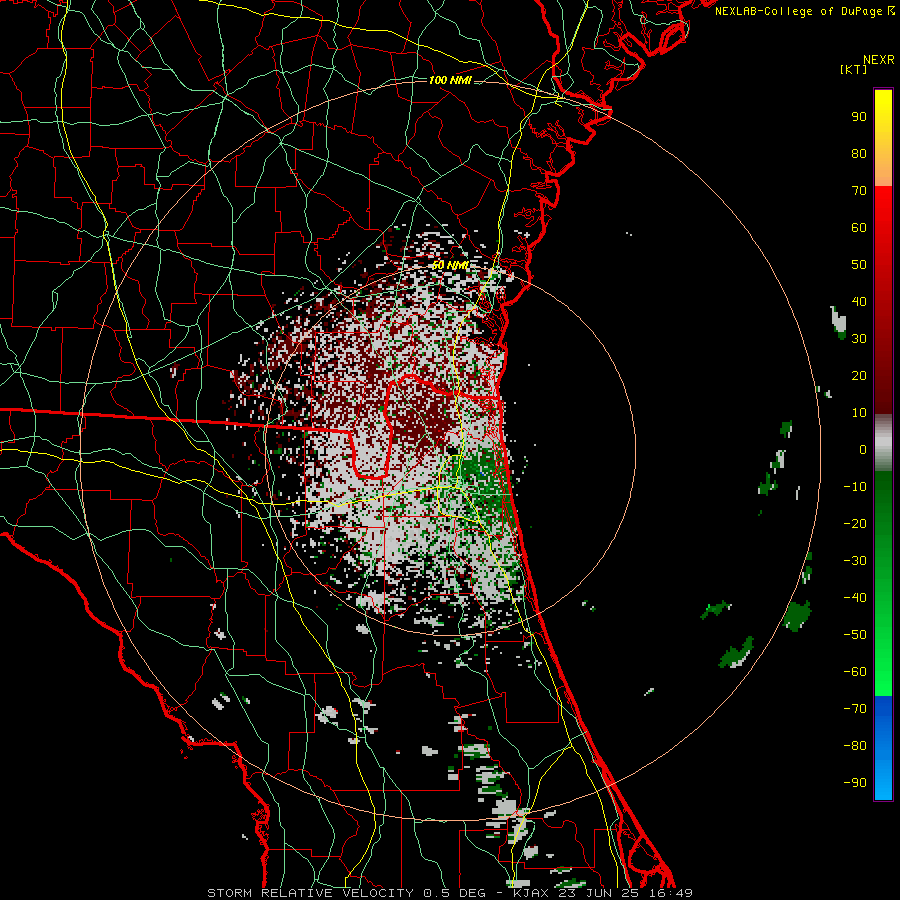Click the "50" scale value
Screen dimensions: 900x900
[859, 265]
